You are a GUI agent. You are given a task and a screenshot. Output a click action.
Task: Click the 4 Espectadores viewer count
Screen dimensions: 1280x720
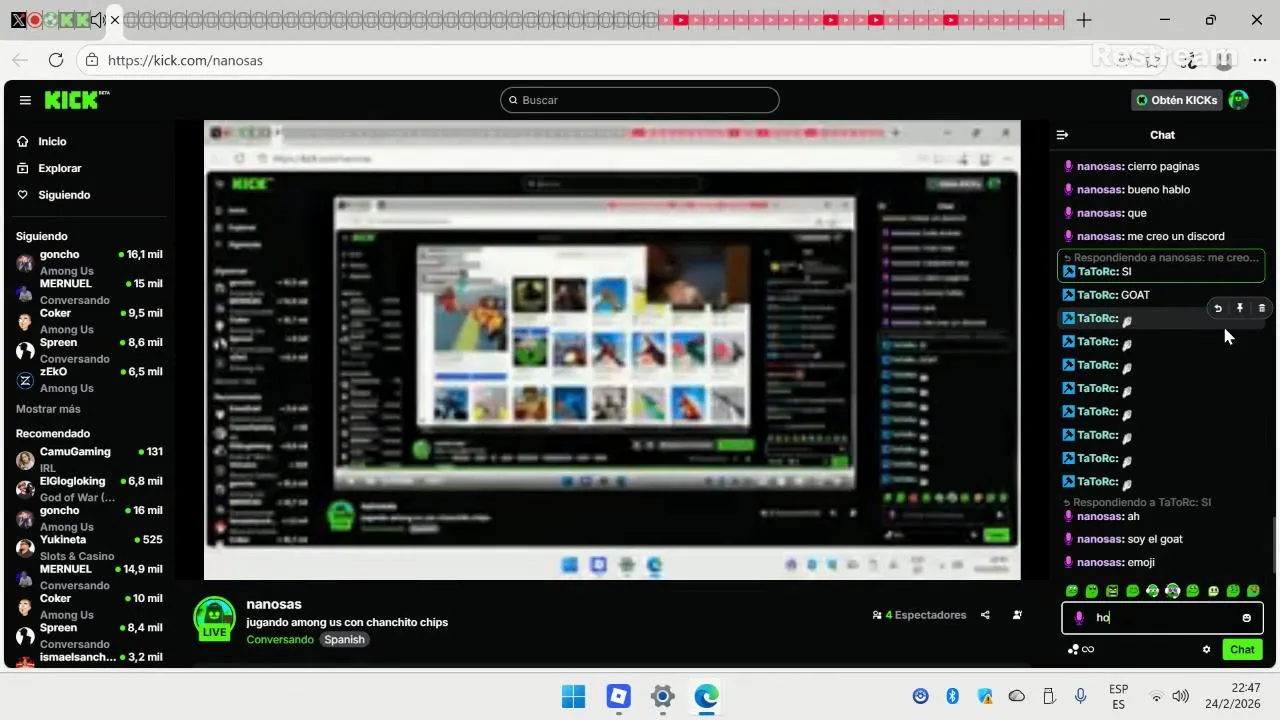click(x=919, y=615)
